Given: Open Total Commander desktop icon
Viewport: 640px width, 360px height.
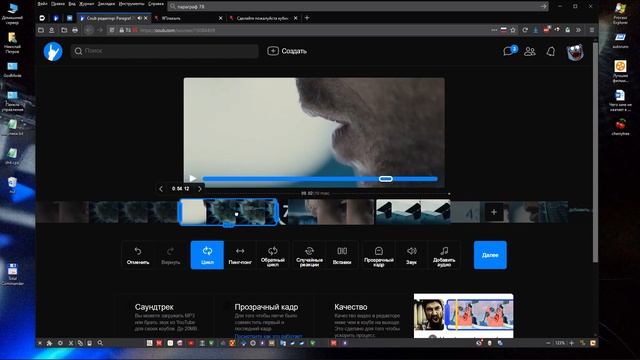Looking at the screenshot, I should (13, 274).
